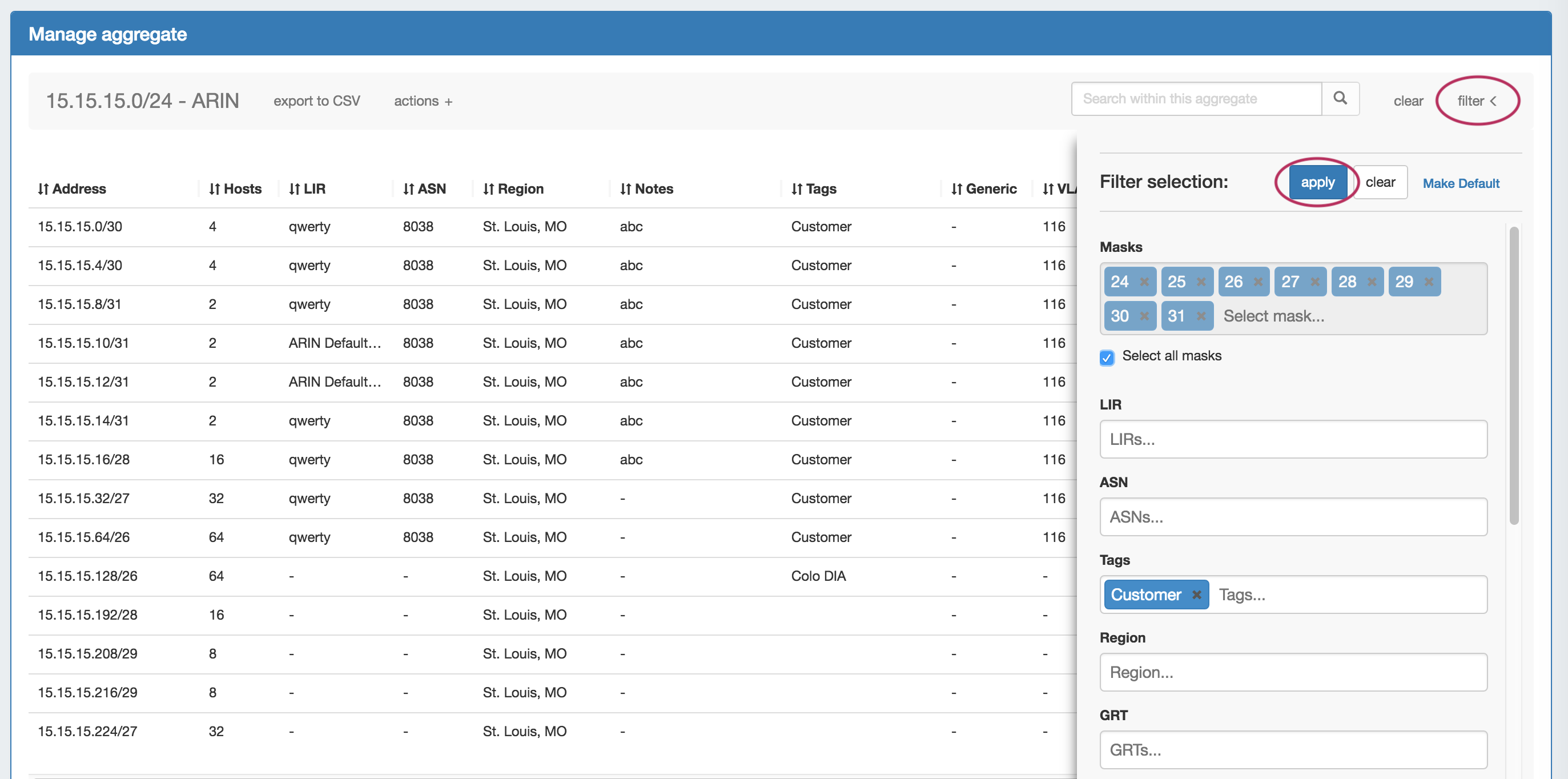The image size is (1568, 779).
Task: Remove mask 27 chip
Action: [1315, 282]
